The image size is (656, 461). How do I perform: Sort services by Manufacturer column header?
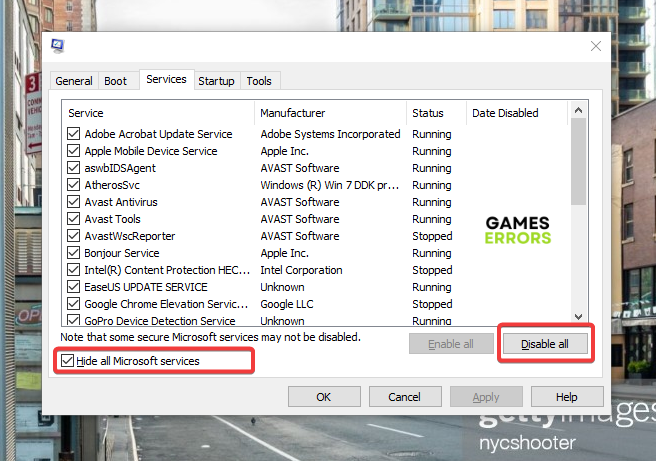point(330,113)
